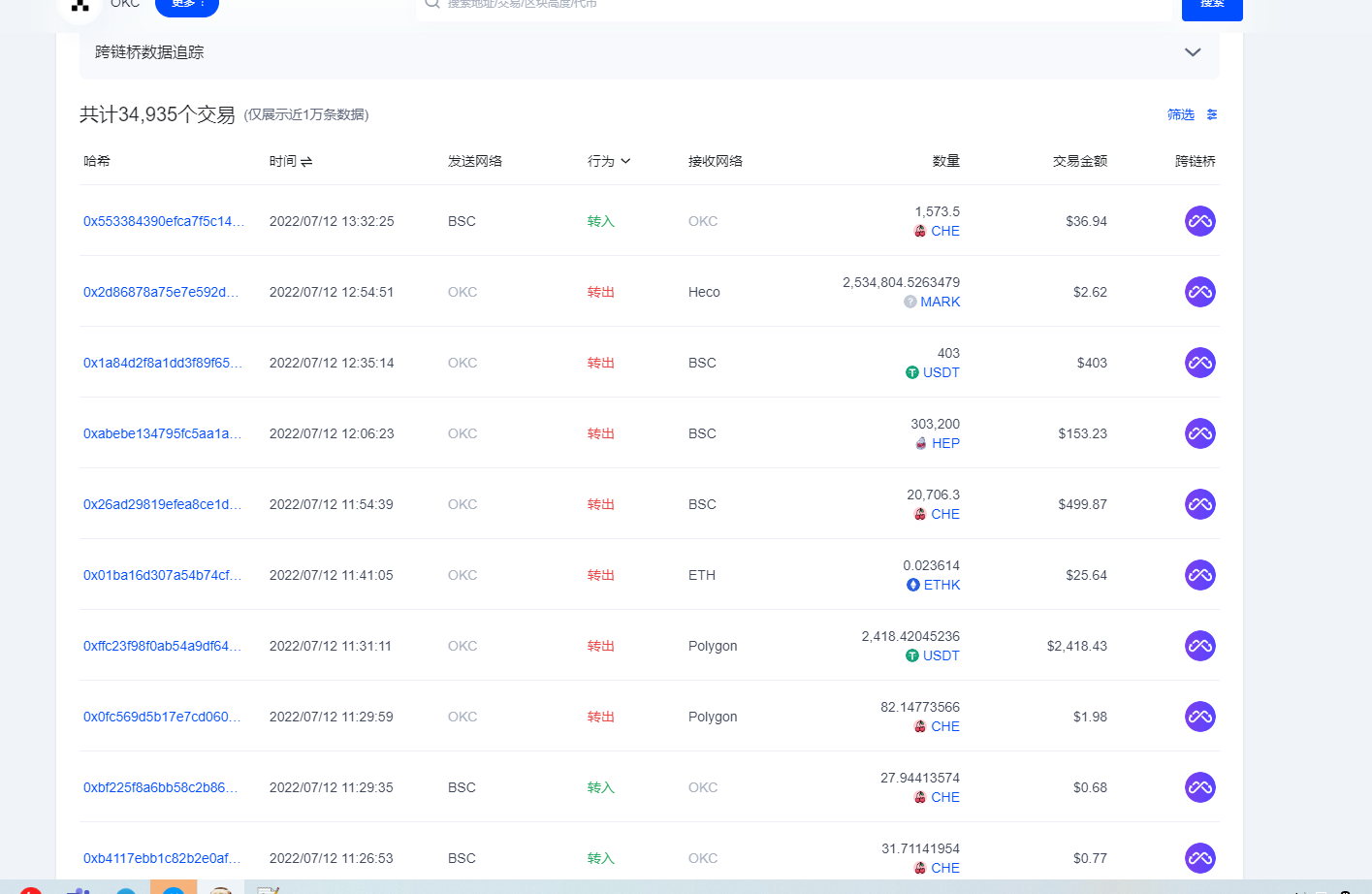Click bridge icon in the $0.77 row
Screen dimensions: 1372x894
click(x=1199, y=858)
